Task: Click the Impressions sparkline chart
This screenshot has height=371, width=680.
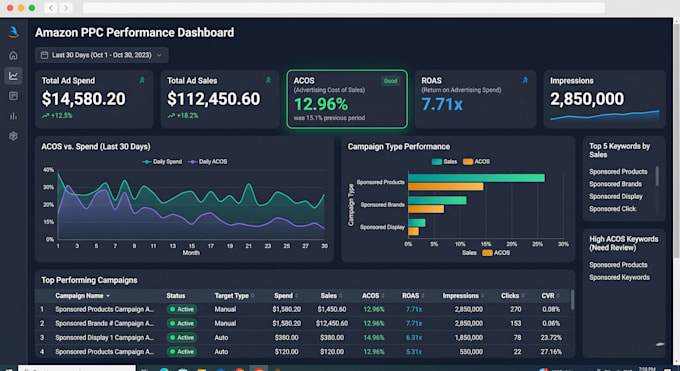Action: [x=605, y=115]
